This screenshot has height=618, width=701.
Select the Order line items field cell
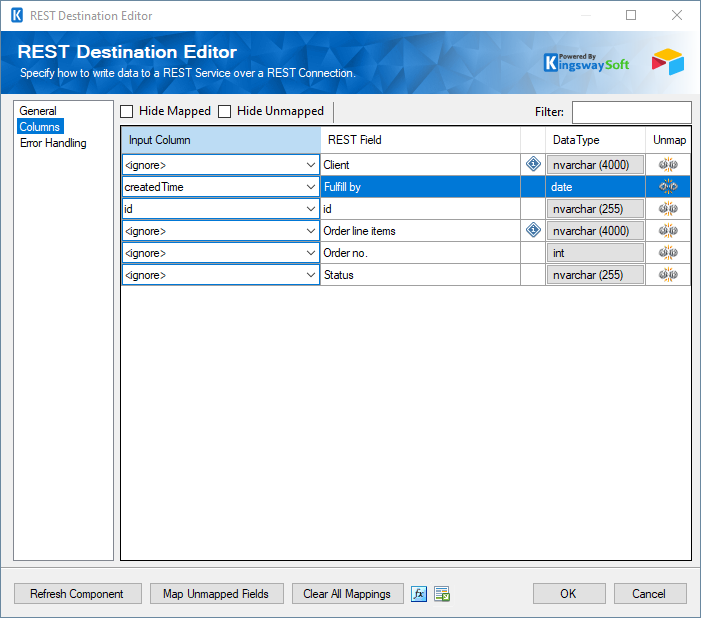420,231
